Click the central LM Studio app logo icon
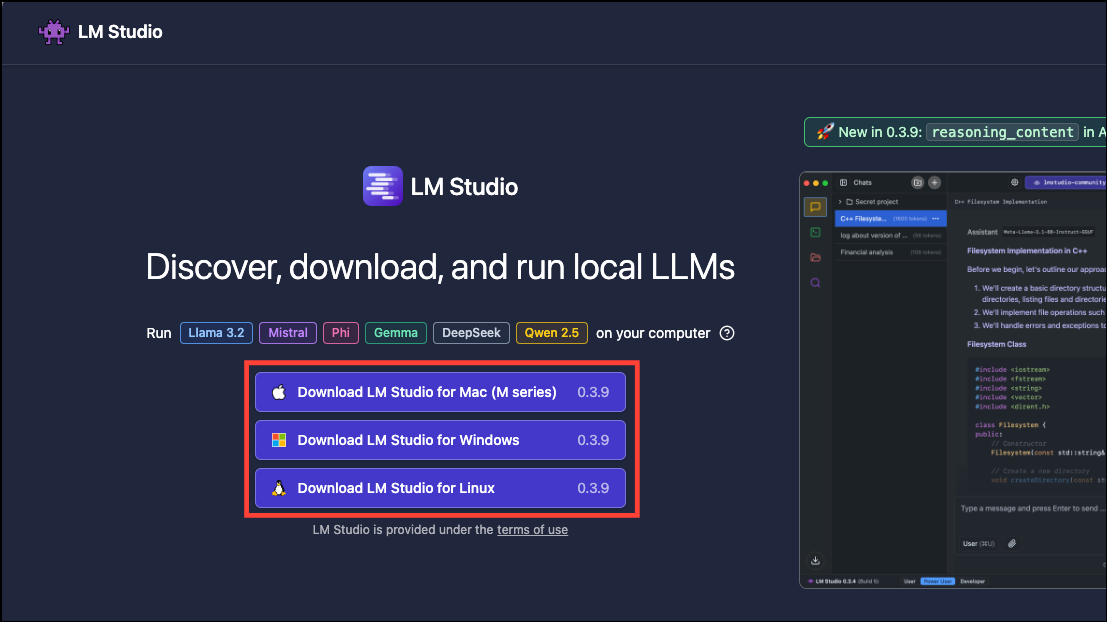This screenshot has width=1107, height=622. point(383,186)
